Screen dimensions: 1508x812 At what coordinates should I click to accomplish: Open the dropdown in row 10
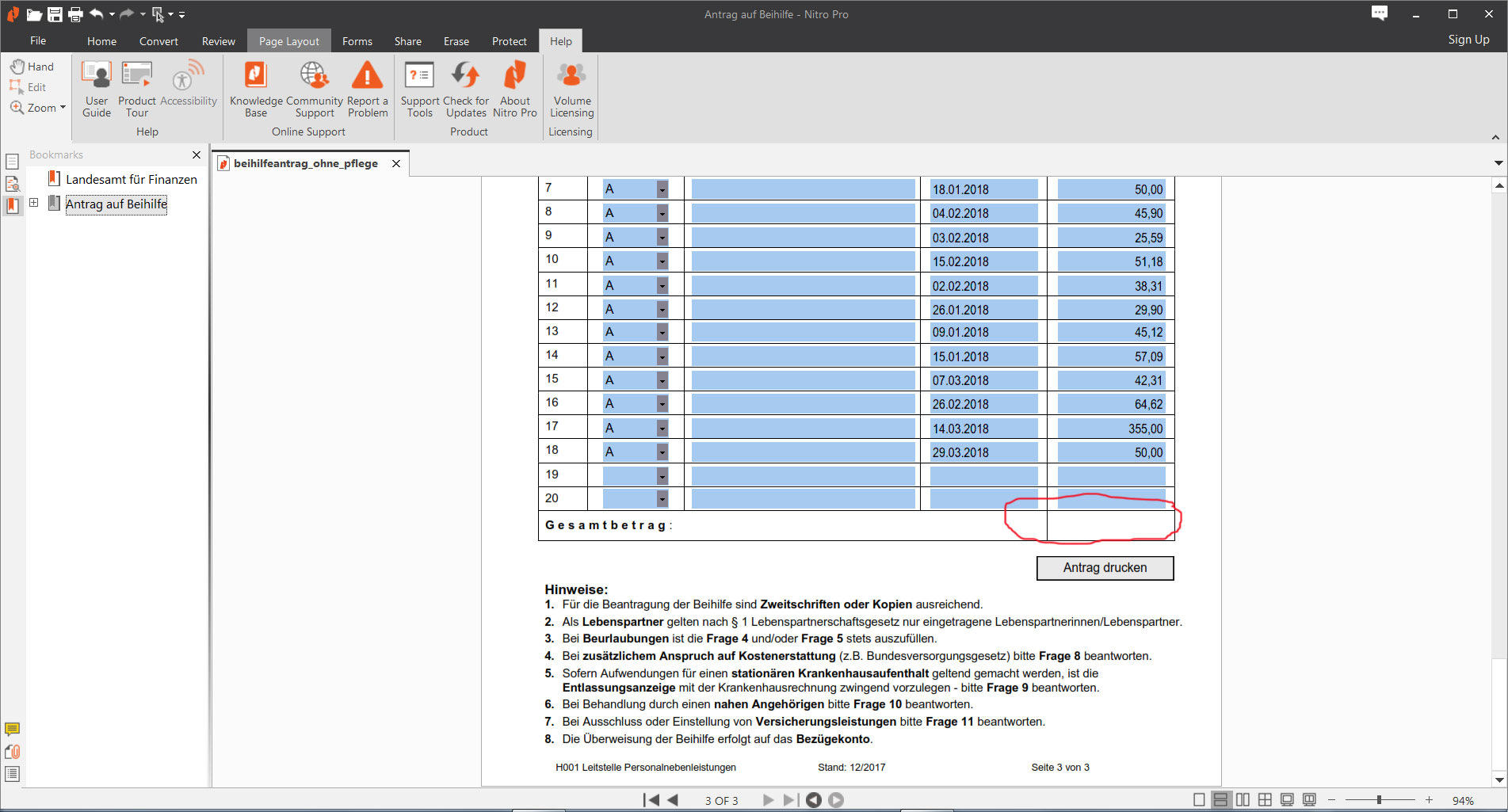coord(662,261)
